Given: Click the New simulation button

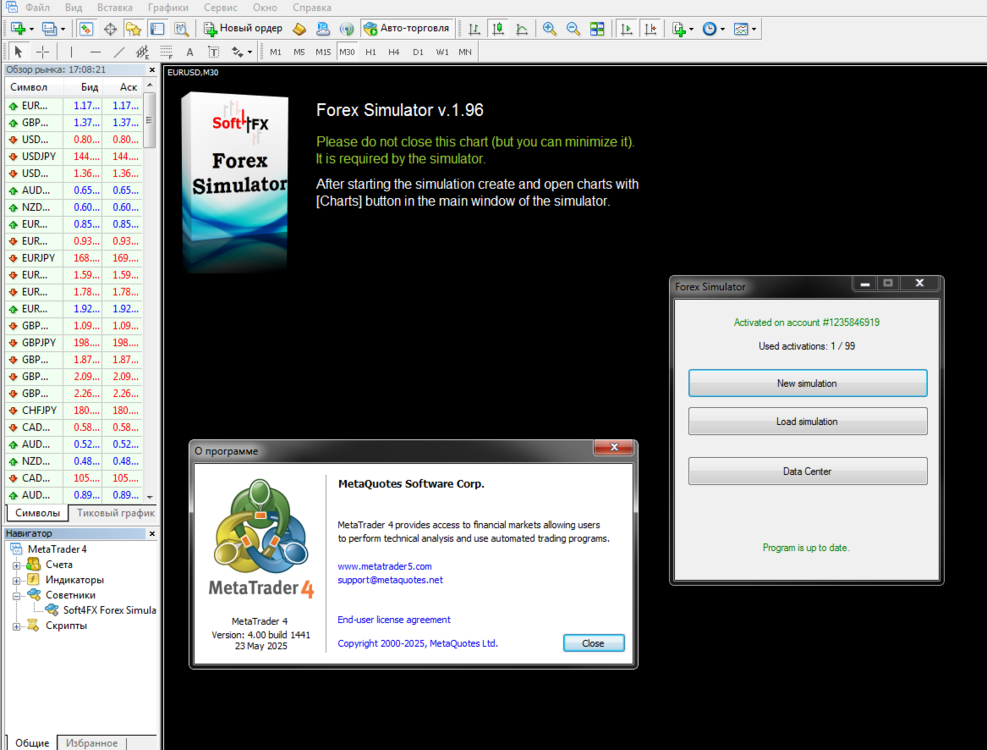Looking at the screenshot, I should 808,383.
